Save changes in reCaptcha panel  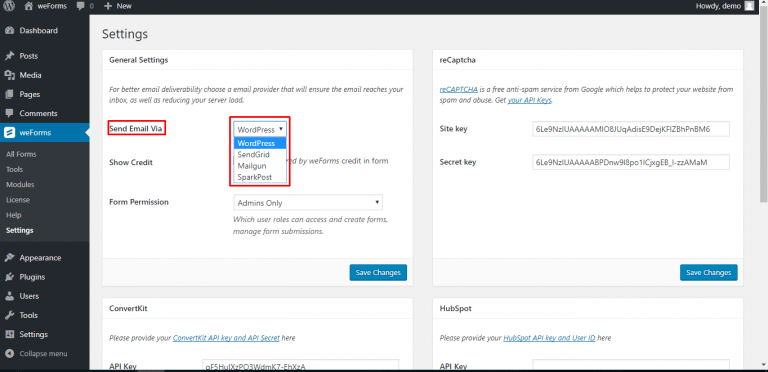[x=709, y=273]
